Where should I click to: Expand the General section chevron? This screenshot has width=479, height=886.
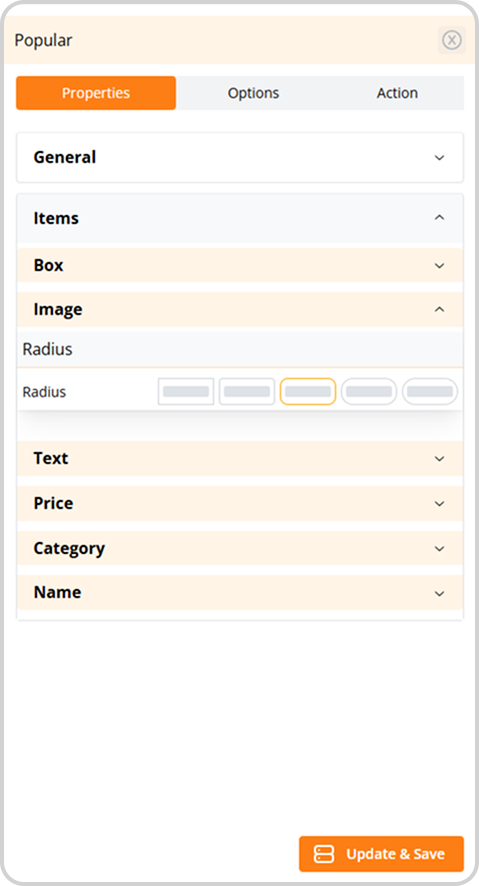[x=439, y=158]
